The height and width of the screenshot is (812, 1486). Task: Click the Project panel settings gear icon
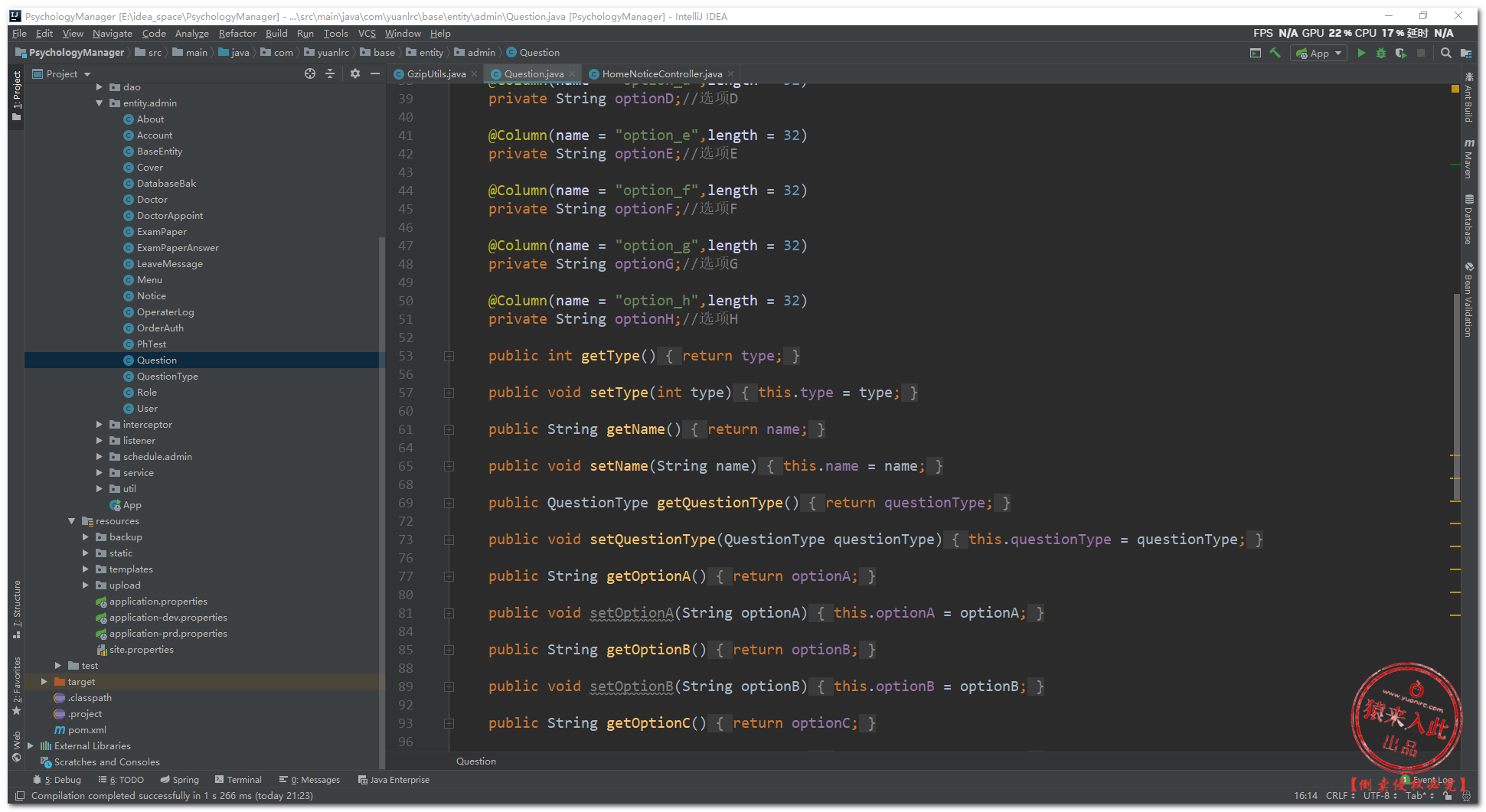click(x=354, y=73)
